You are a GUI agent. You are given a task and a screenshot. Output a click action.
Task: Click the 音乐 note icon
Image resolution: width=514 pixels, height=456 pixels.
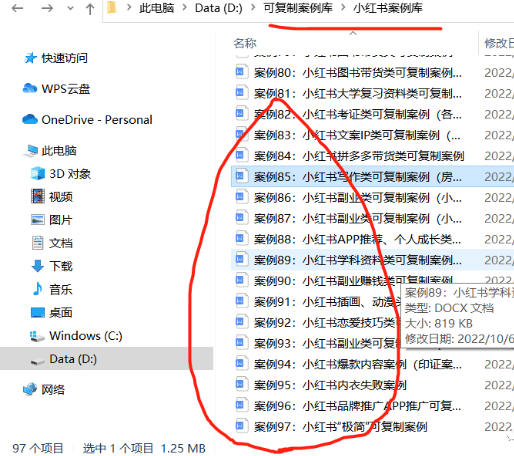[x=37, y=289]
